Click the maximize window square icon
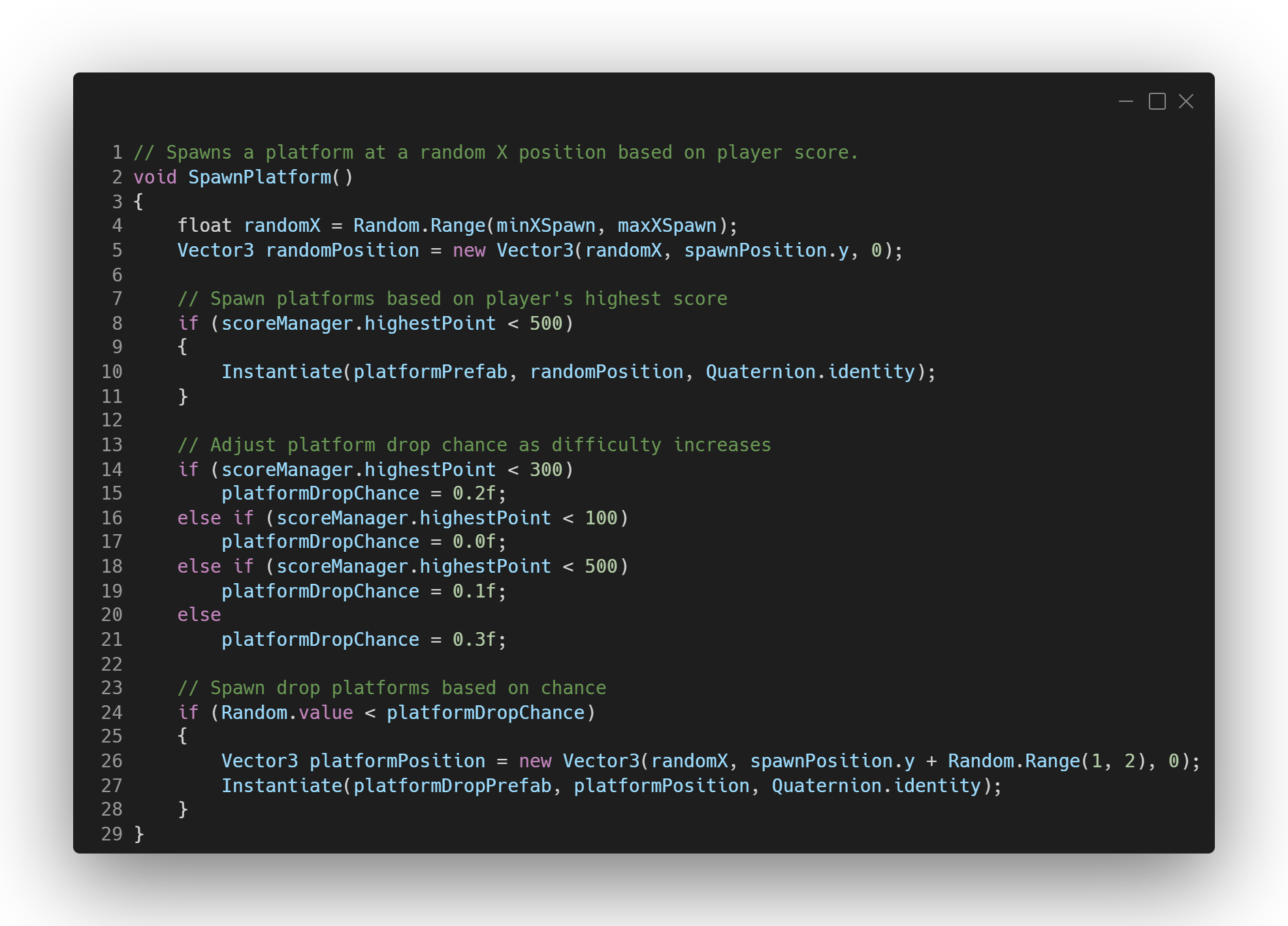 click(1157, 101)
